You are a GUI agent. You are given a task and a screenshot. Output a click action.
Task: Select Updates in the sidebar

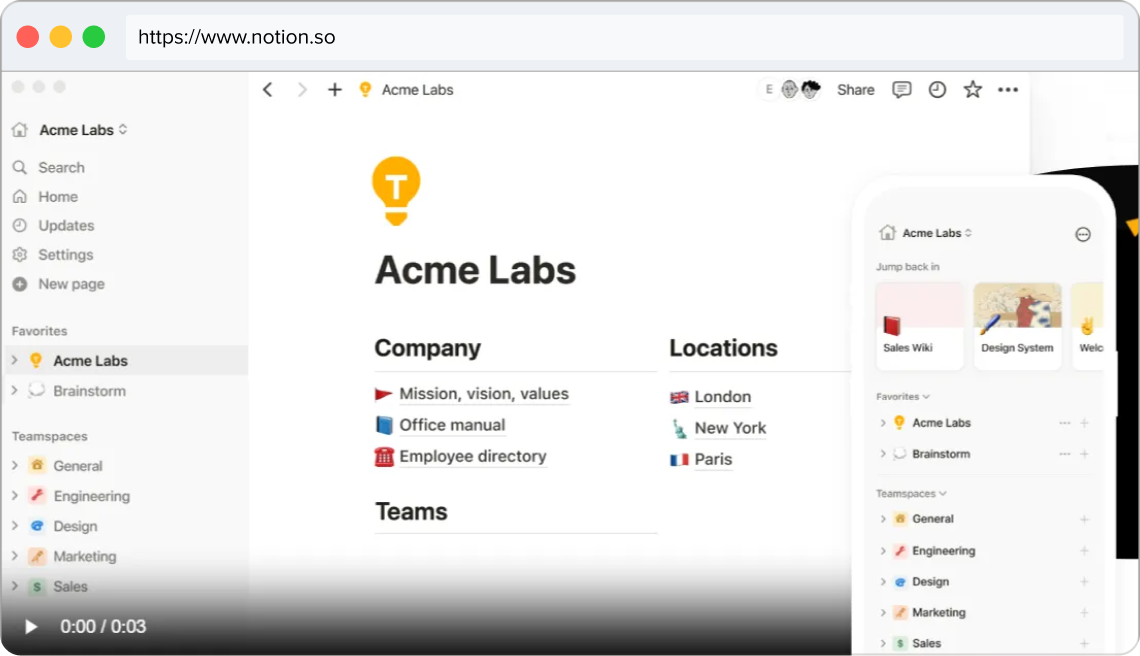(66, 225)
